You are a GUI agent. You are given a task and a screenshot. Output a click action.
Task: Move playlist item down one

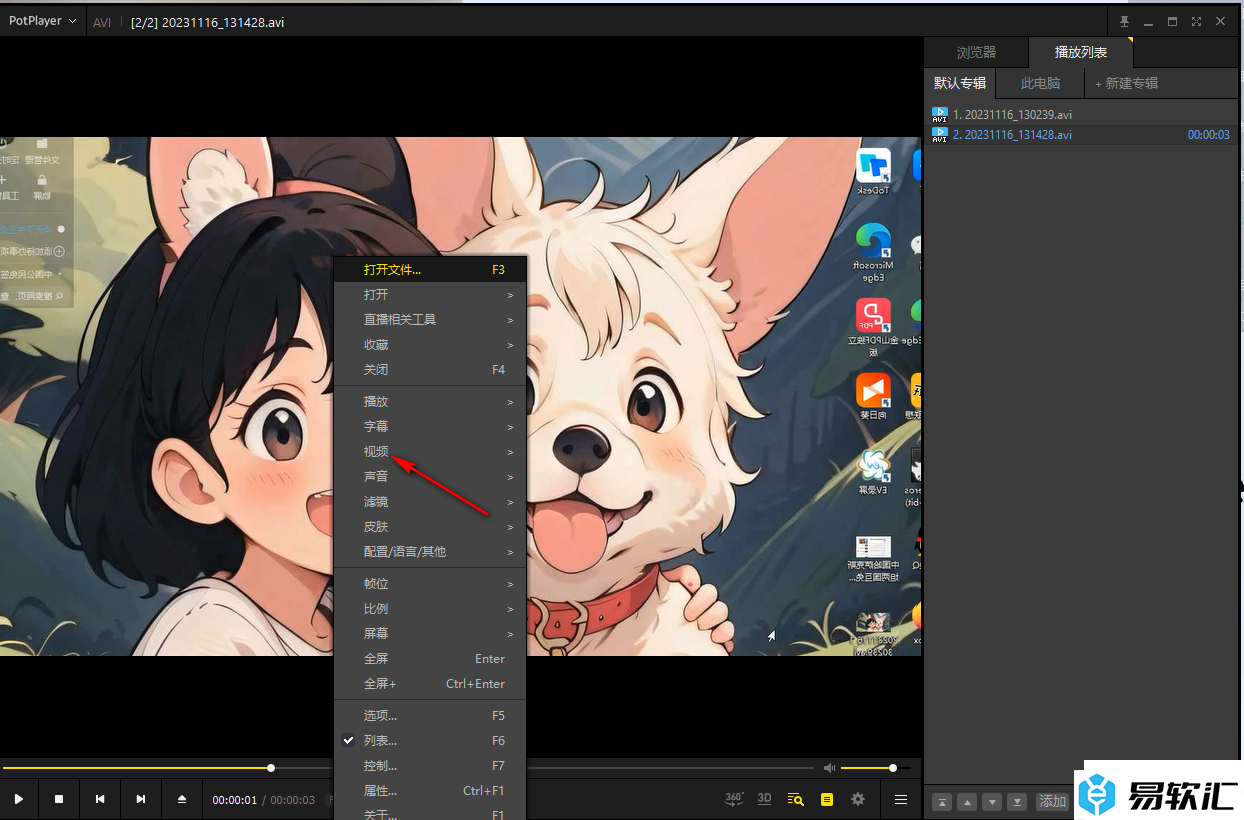[x=992, y=802]
